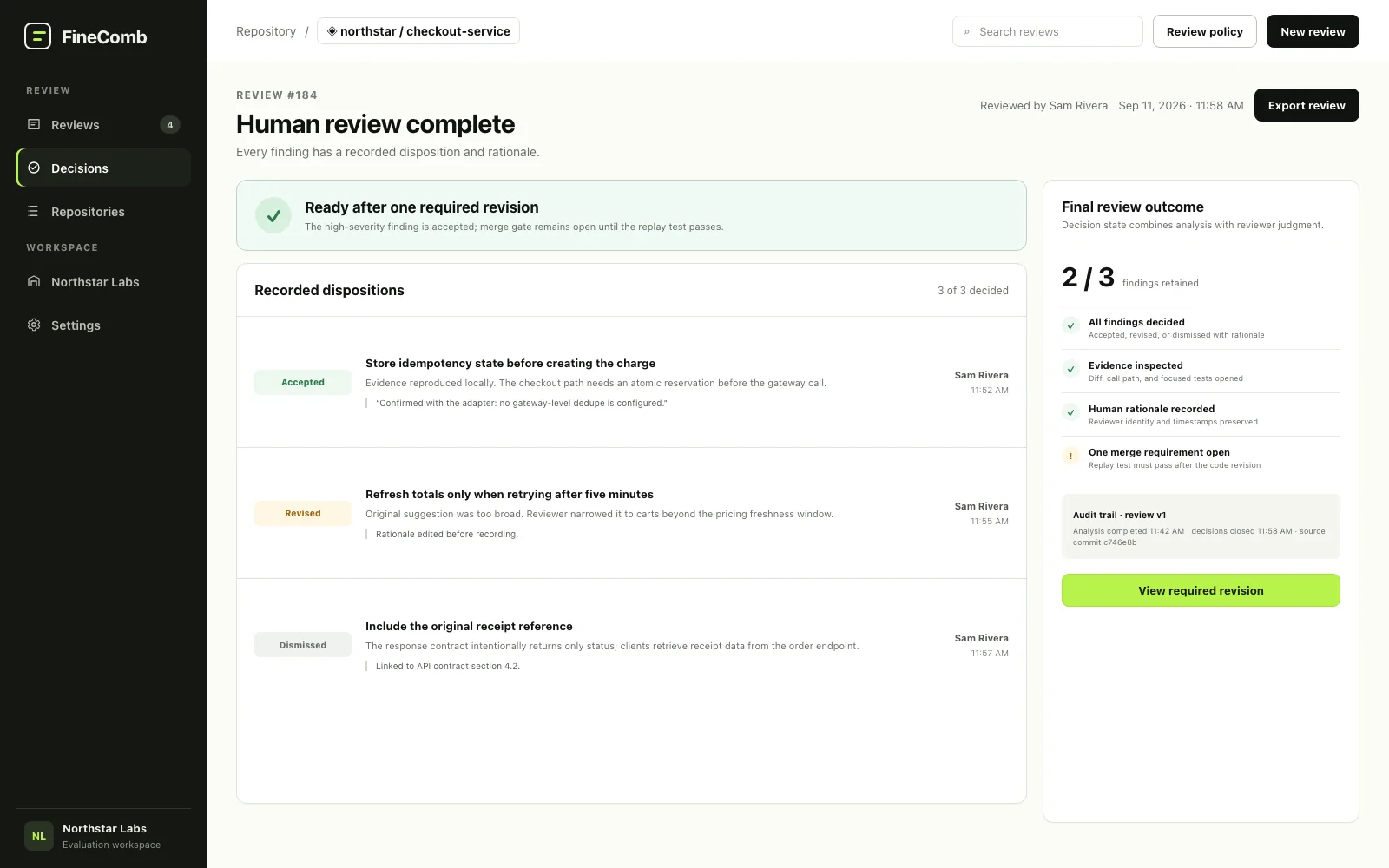Click the '3 of 3 decided' text
This screenshot has width=1389, height=868.
(973, 290)
